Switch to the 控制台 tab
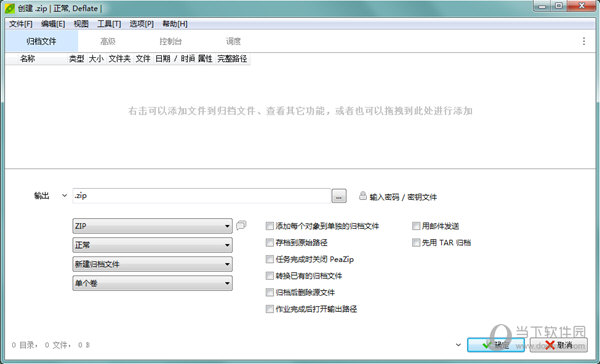600x364 pixels. pyautogui.click(x=171, y=41)
